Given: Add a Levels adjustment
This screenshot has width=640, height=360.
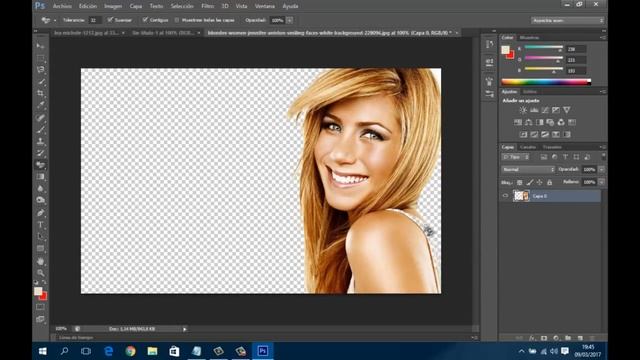Looking at the screenshot, I should (x=534, y=110).
